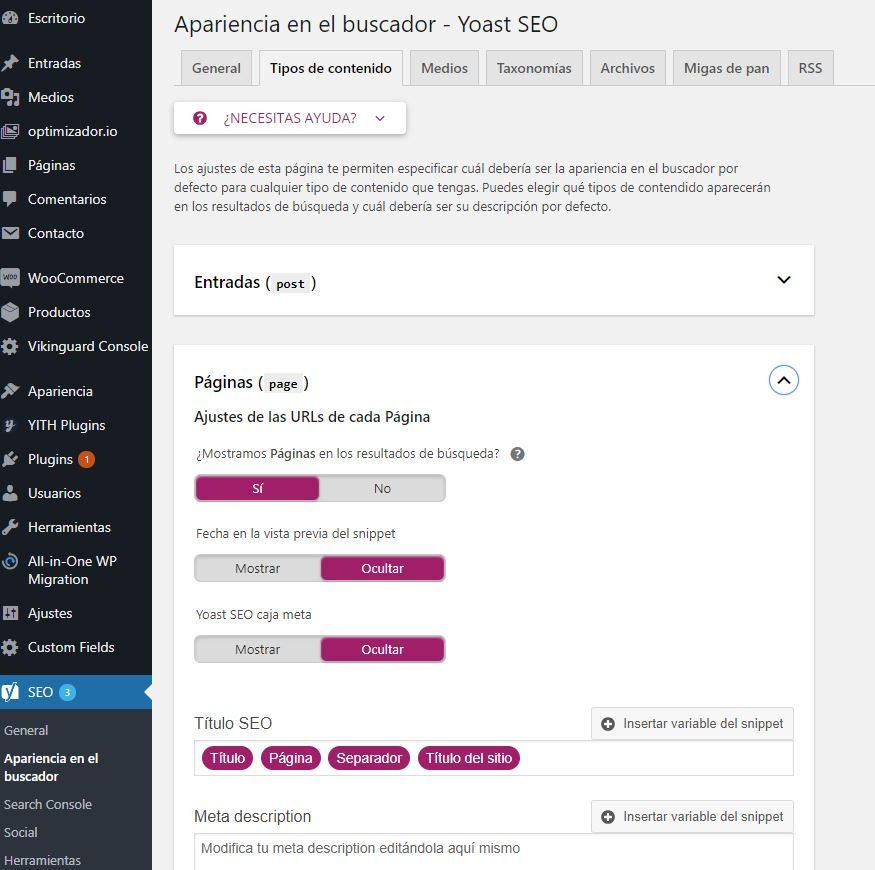
Task: Switch to the Migas de pan tab
Action: [x=726, y=68]
